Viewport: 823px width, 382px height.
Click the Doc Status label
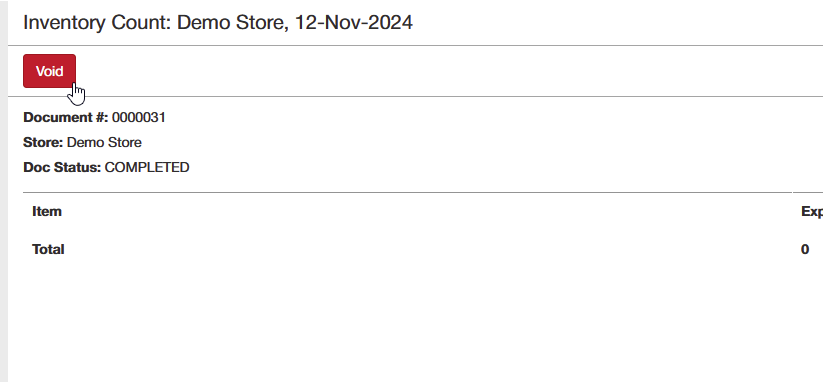[x=62, y=167]
